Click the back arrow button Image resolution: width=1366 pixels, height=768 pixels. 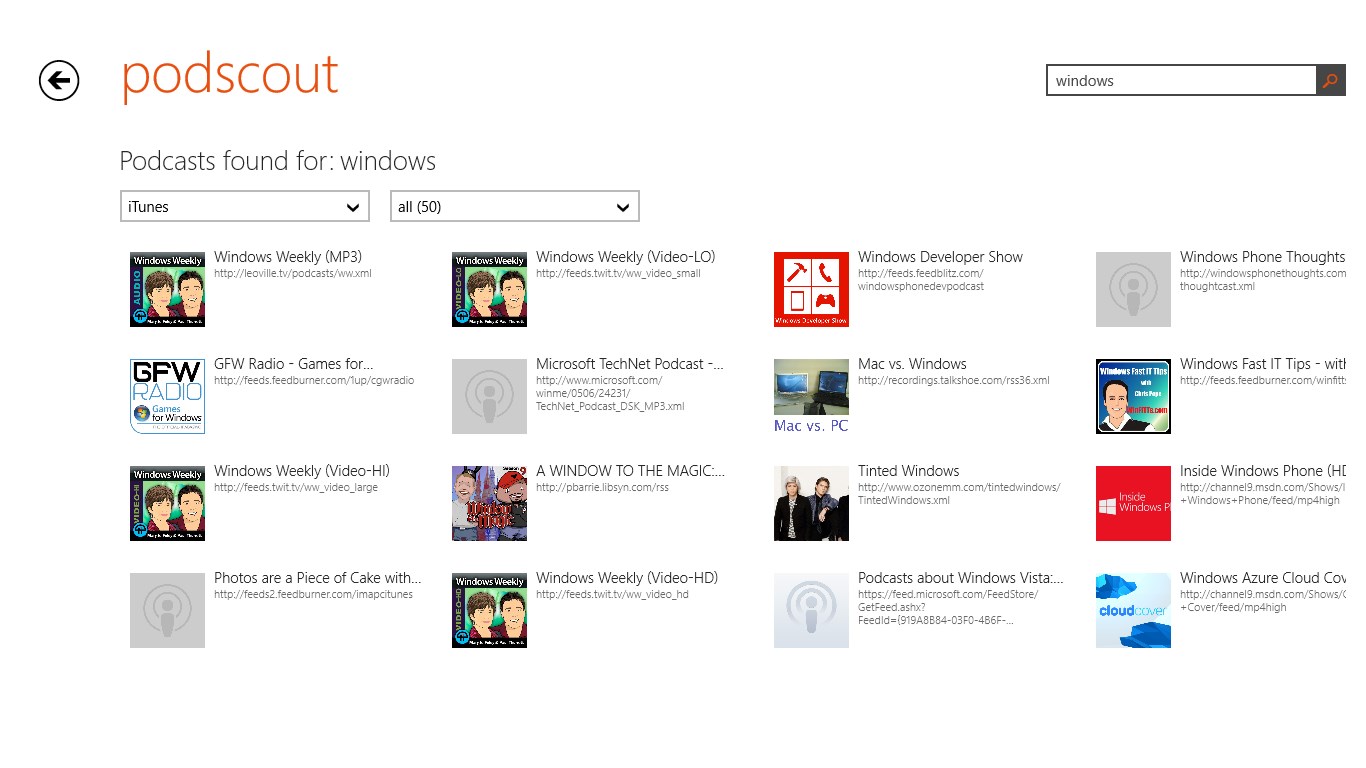point(59,80)
